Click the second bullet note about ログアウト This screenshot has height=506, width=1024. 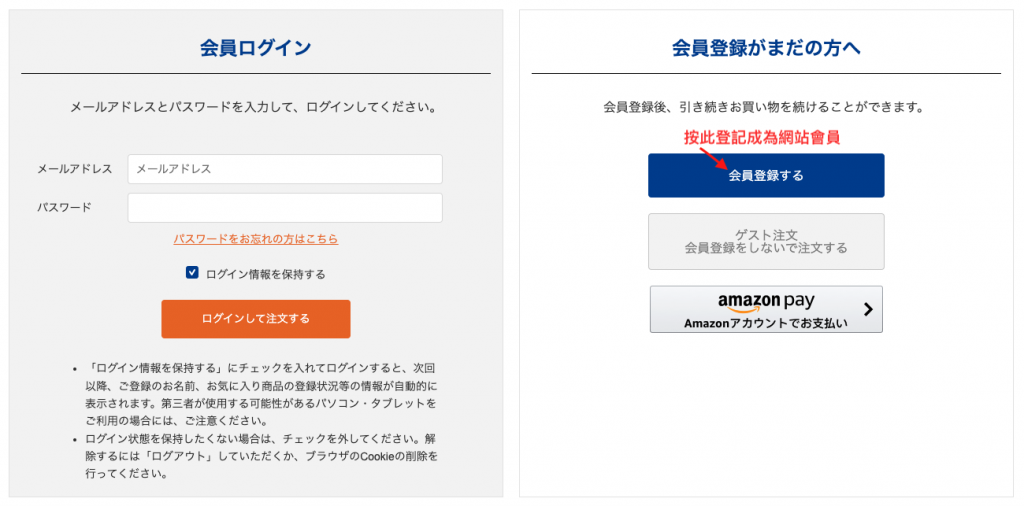[262, 455]
